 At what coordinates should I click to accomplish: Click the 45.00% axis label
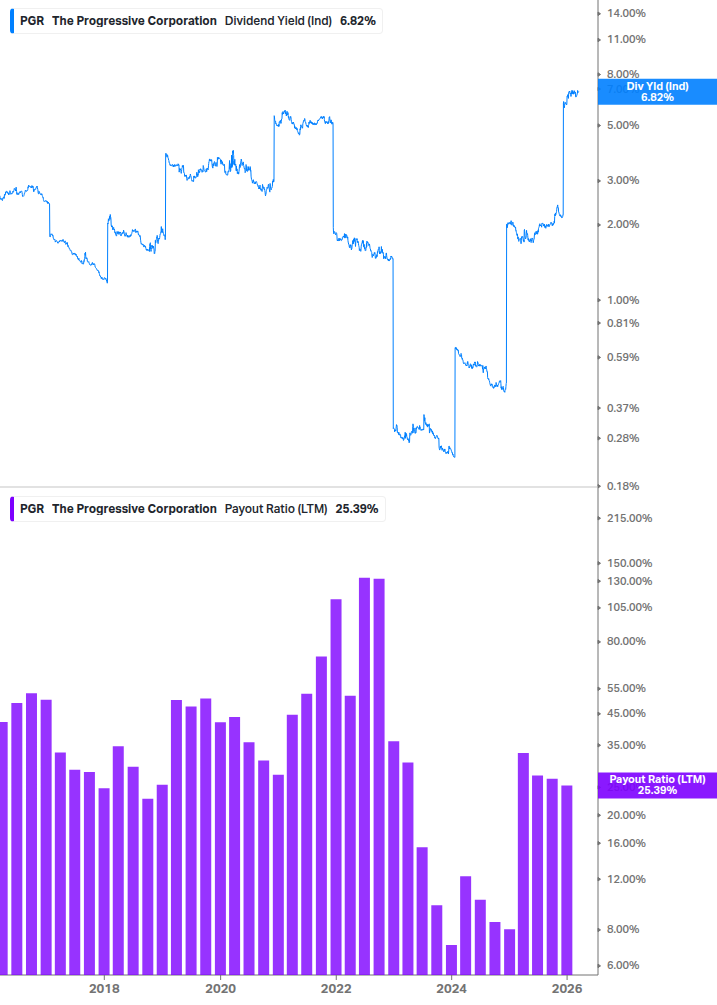pos(626,713)
